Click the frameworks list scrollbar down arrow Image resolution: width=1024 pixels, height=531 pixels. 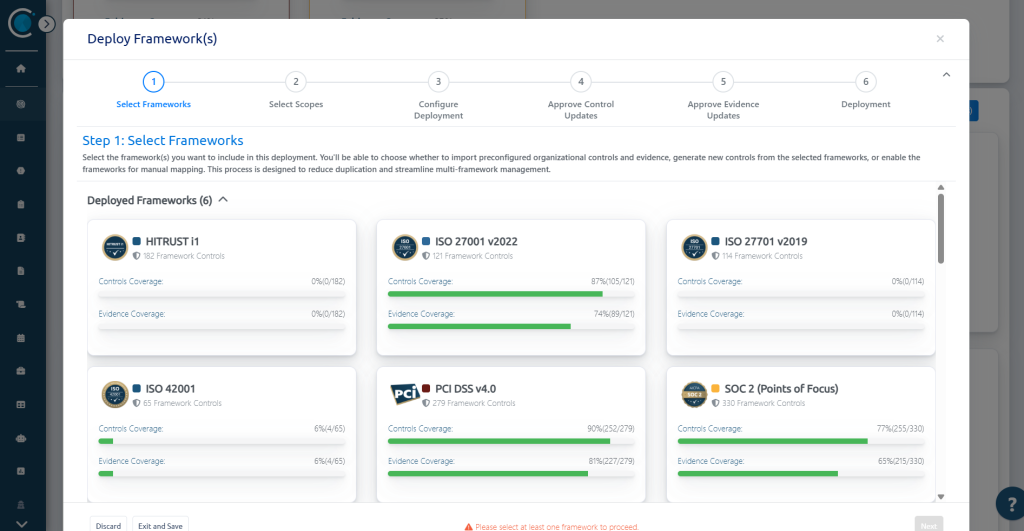(x=940, y=497)
